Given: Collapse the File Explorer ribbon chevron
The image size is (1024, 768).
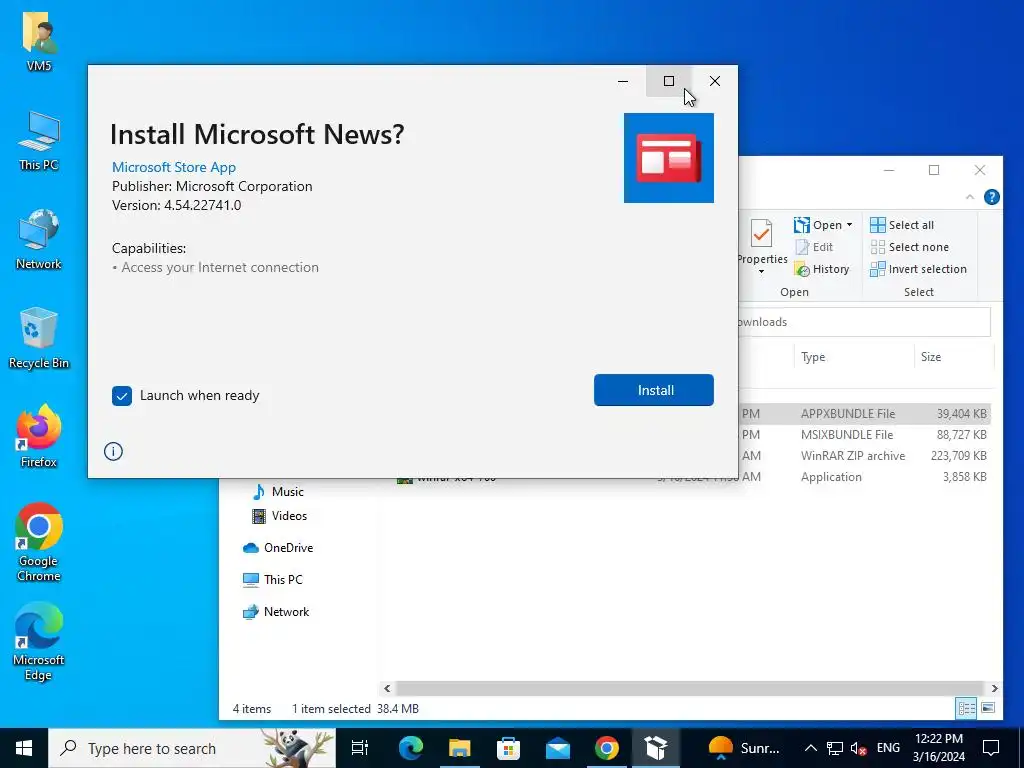Looking at the screenshot, I should coord(970,197).
